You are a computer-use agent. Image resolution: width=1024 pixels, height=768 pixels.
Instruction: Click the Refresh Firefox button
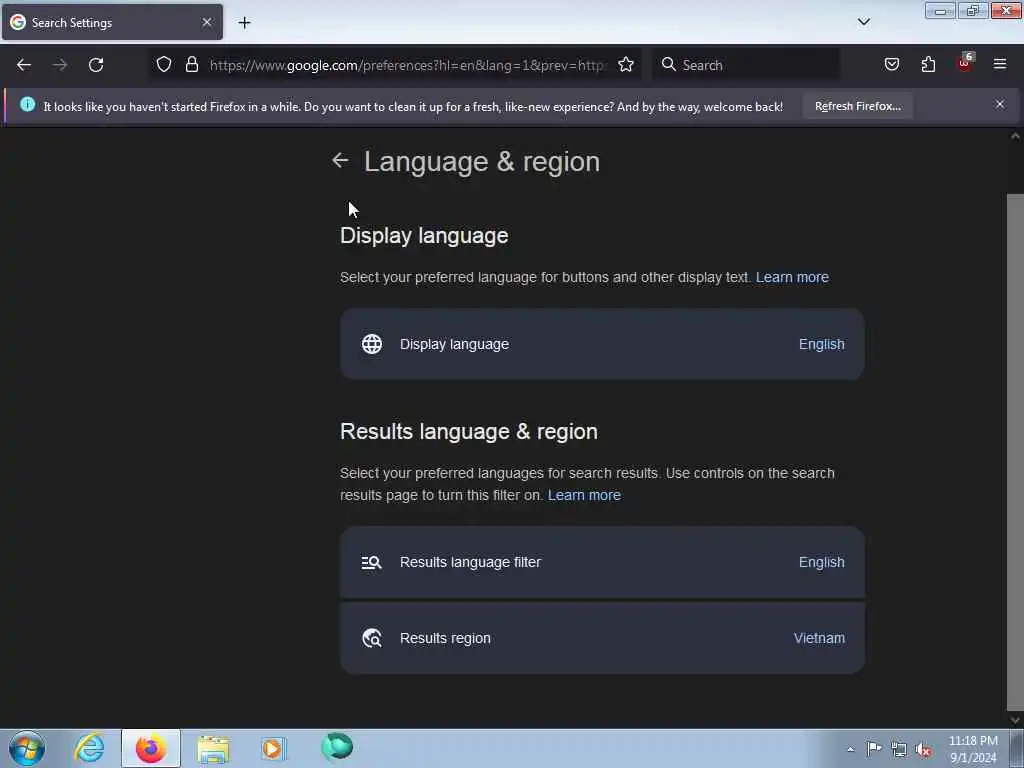pos(857,106)
